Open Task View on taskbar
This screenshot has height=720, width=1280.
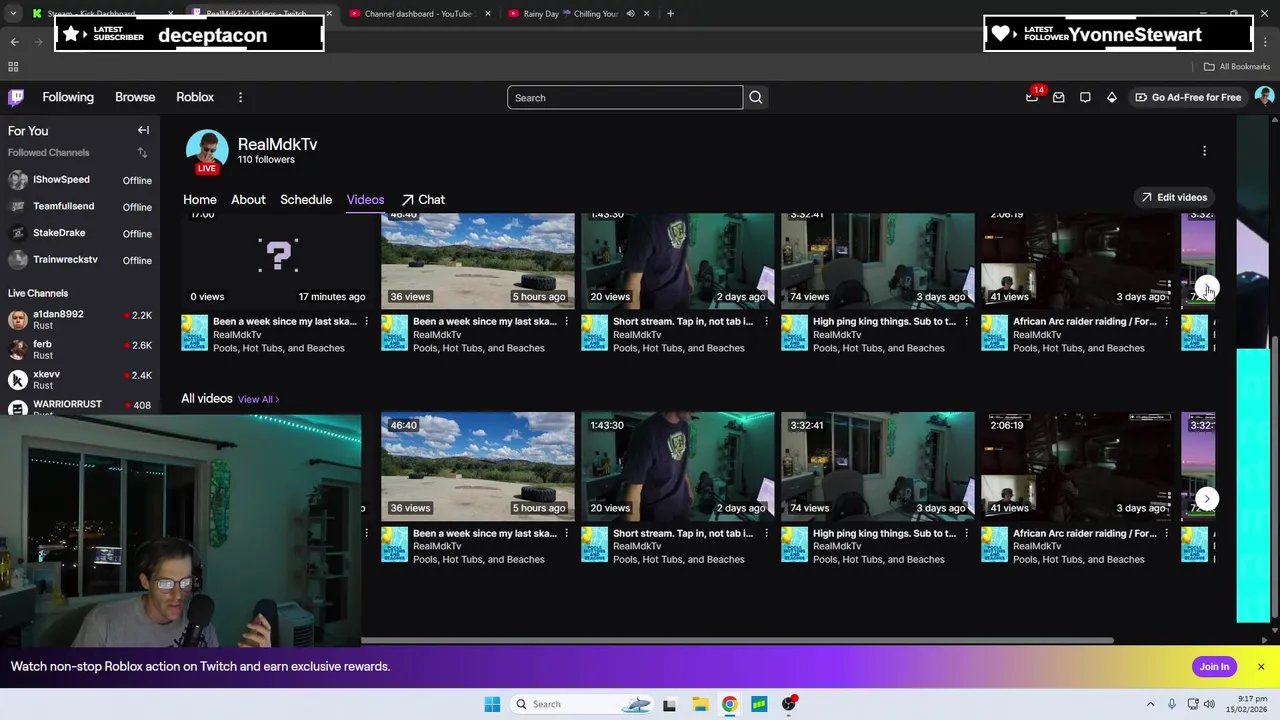pos(669,704)
